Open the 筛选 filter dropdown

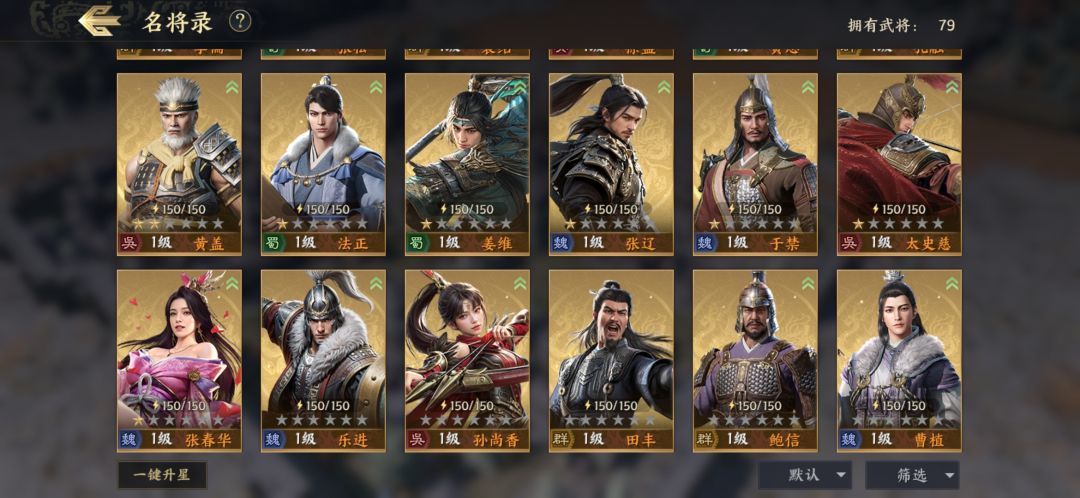coord(912,475)
